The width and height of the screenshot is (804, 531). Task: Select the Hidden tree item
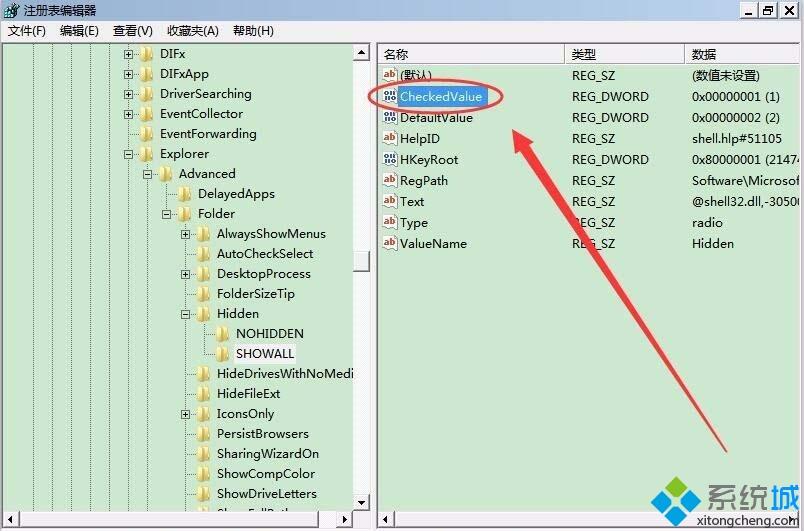pos(237,314)
